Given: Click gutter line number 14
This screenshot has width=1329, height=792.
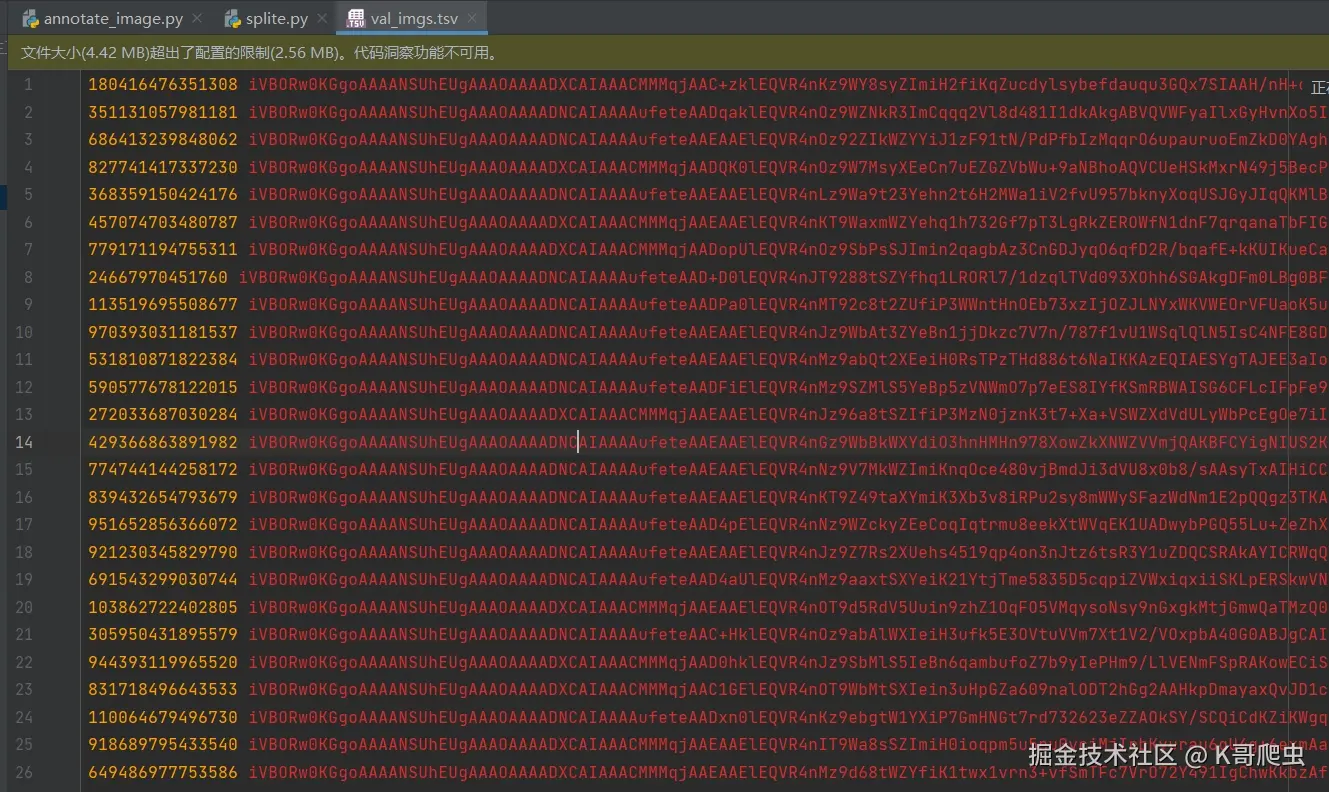Looking at the screenshot, I should click(x=24, y=442).
